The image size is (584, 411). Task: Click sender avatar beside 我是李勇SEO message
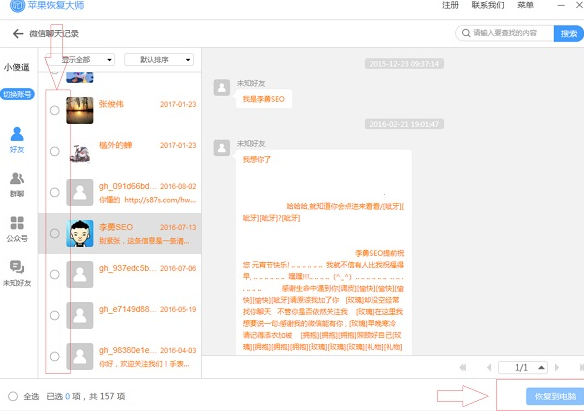222,87
